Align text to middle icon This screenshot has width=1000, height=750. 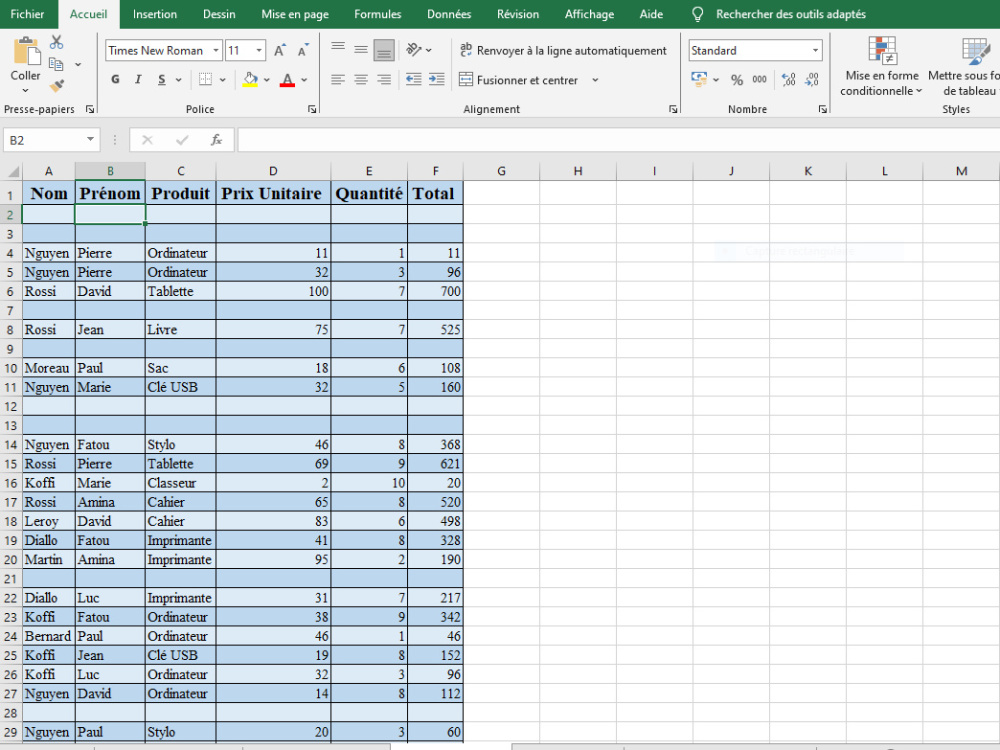[x=361, y=49]
